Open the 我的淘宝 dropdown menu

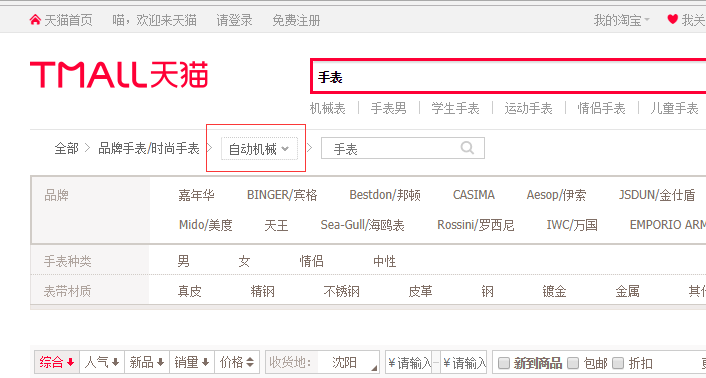[x=621, y=20]
